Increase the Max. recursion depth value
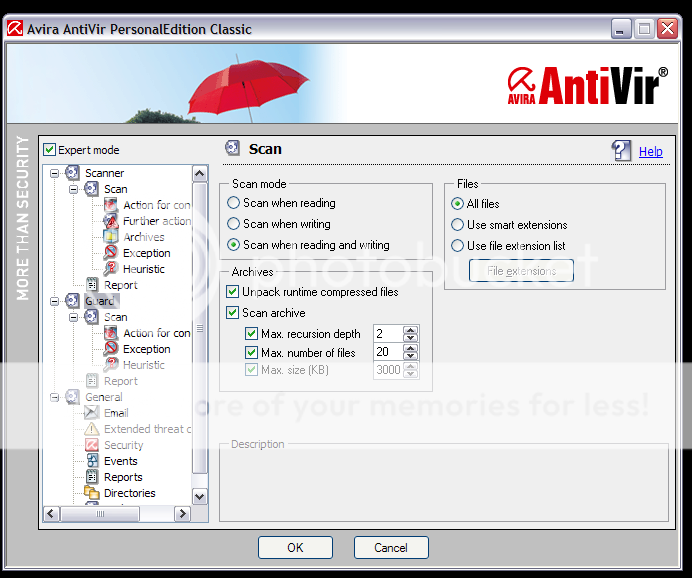Image resolution: width=692 pixels, height=578 pixels. pyautogui.click(x=411, y=329)
